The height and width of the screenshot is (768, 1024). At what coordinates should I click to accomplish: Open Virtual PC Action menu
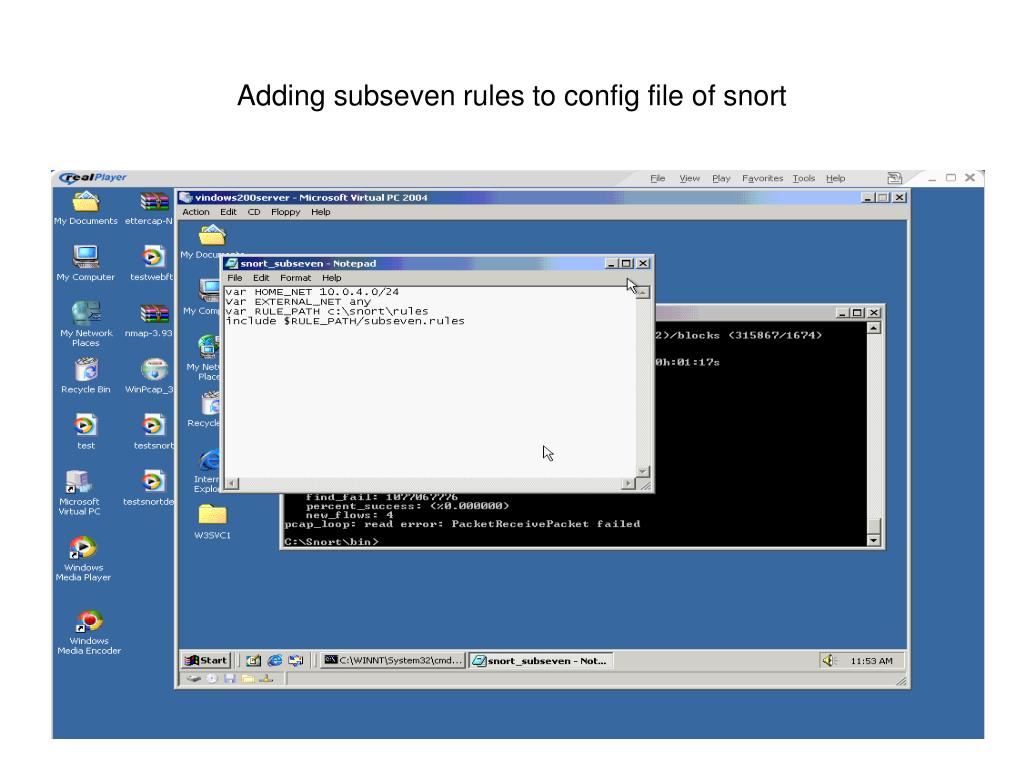pyautogui.click(x=196, y=212)
